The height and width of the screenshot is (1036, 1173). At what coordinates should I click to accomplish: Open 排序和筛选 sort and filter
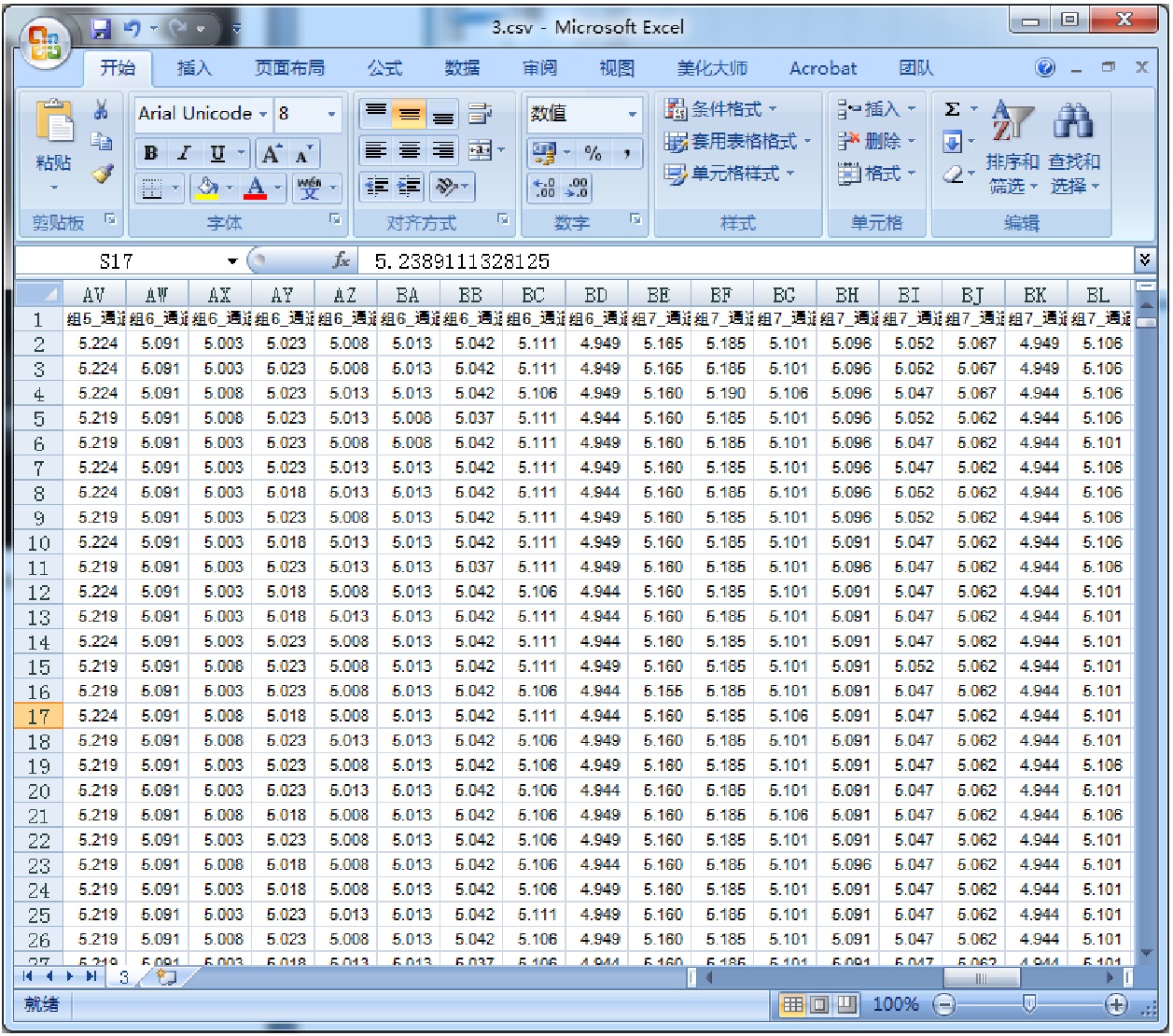(x=1012, y=147)
